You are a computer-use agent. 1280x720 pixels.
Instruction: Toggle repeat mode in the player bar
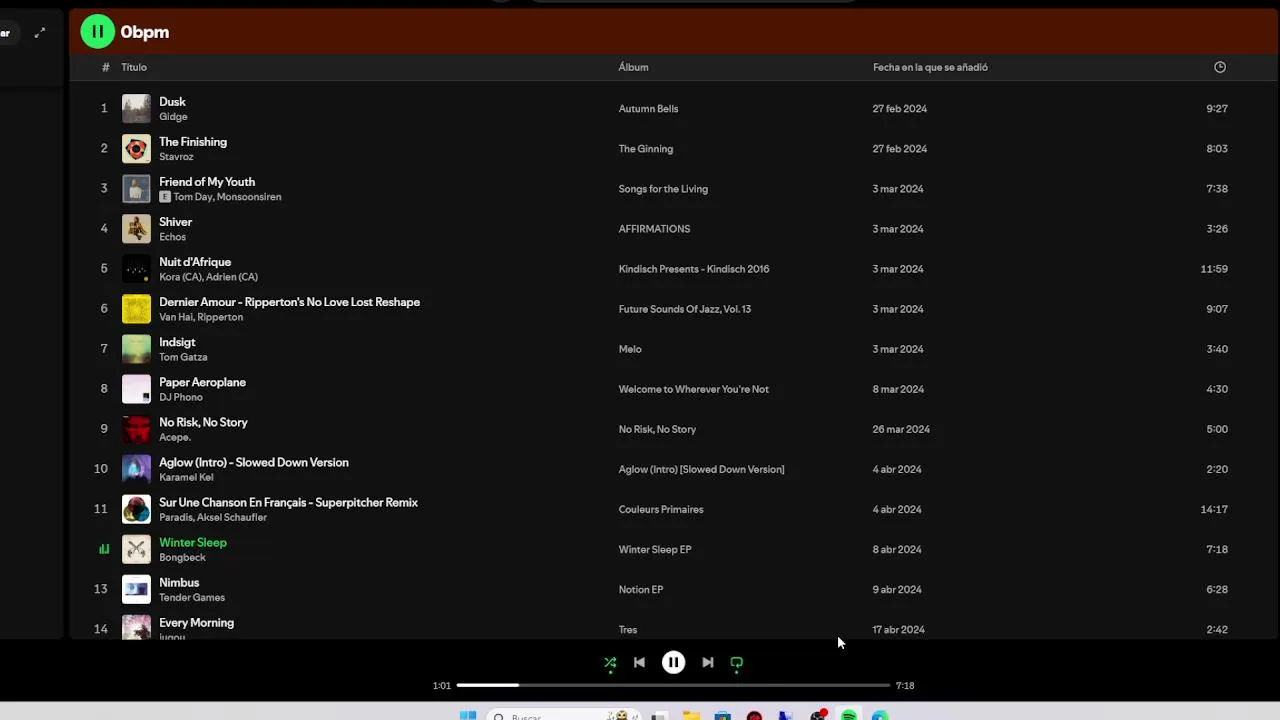click(737, 662)
